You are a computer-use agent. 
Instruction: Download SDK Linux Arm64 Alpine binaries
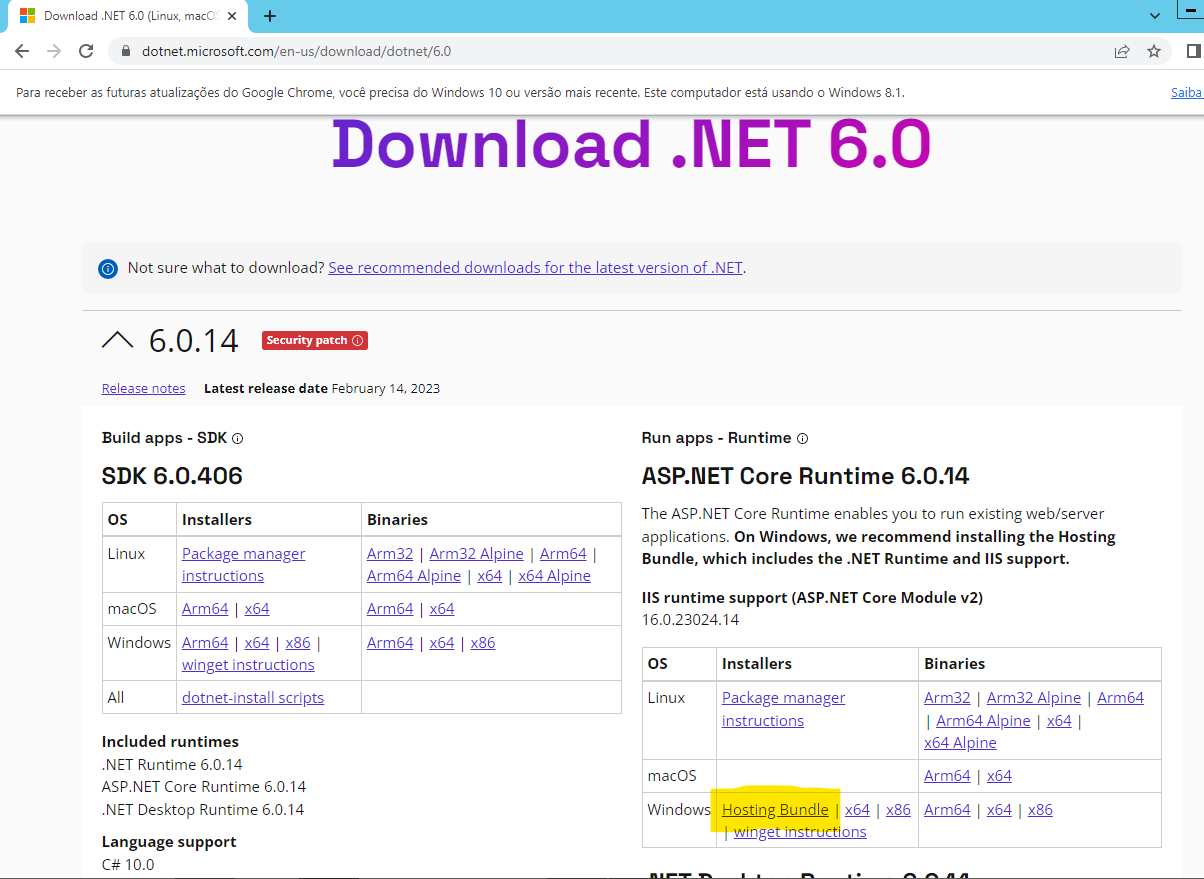pos(414,576)
